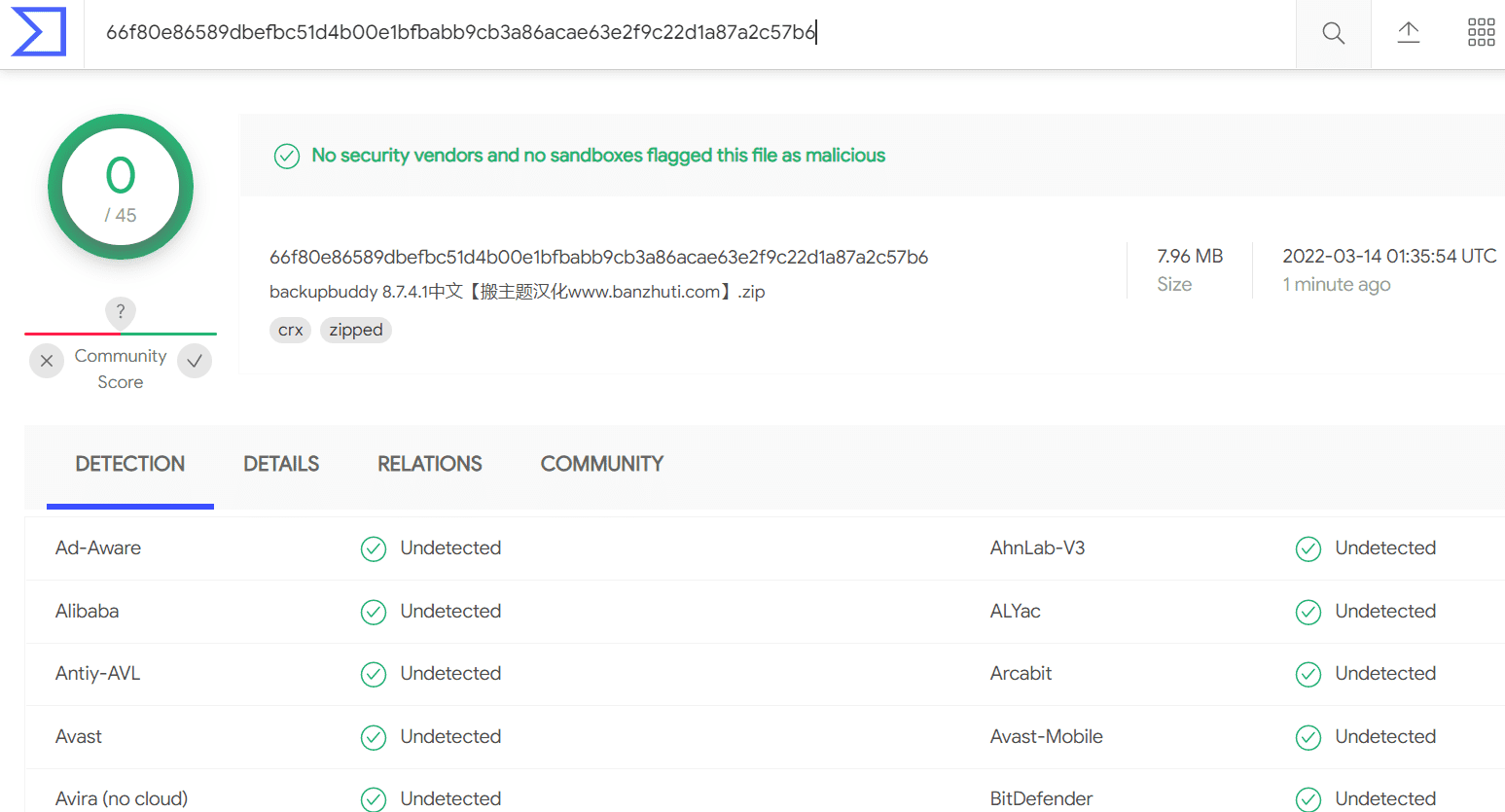Vote harmless with the check community button

(195, 361)
